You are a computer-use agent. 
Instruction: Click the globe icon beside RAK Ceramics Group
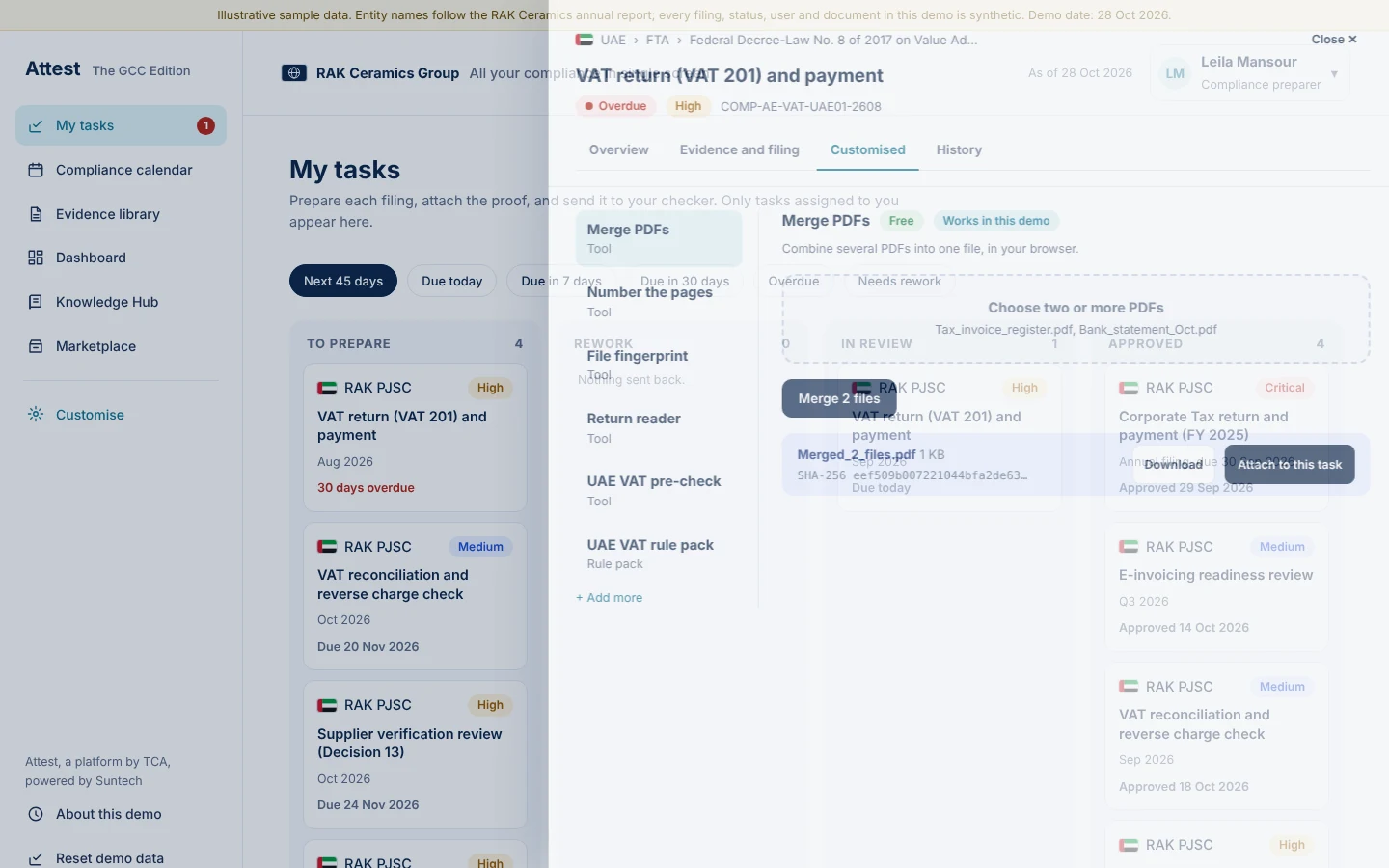(x=294, y=73)
